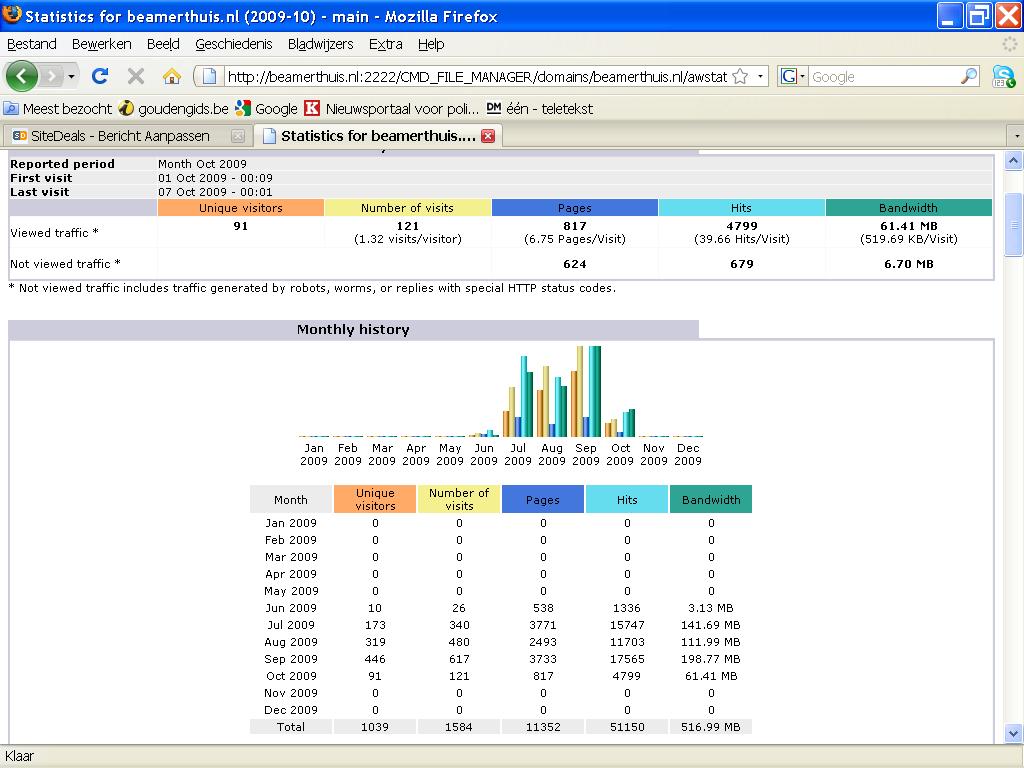Open the address bar history dropdown
The height and width of the screenshot is (768, 1024).
click(760, 76)
